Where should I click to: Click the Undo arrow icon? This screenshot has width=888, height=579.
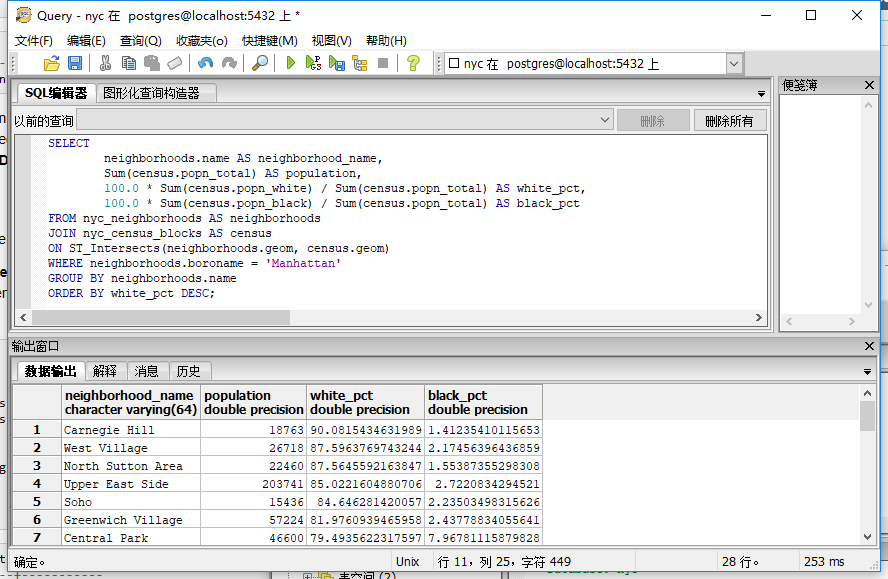(x=205, y=63)
